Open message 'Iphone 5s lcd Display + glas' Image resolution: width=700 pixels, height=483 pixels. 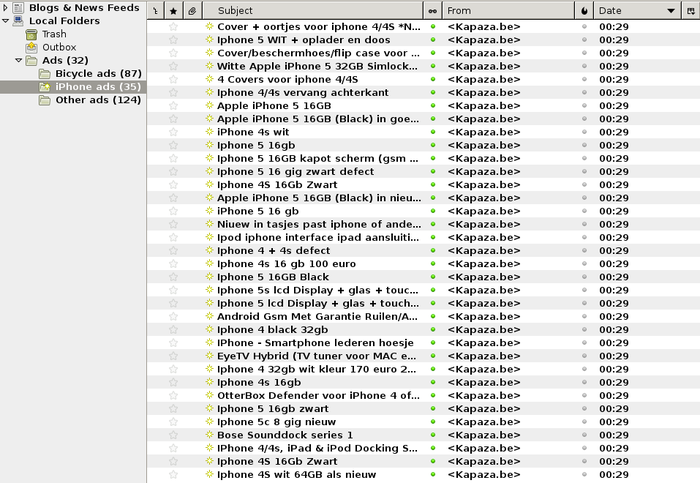tap(317, 290)
